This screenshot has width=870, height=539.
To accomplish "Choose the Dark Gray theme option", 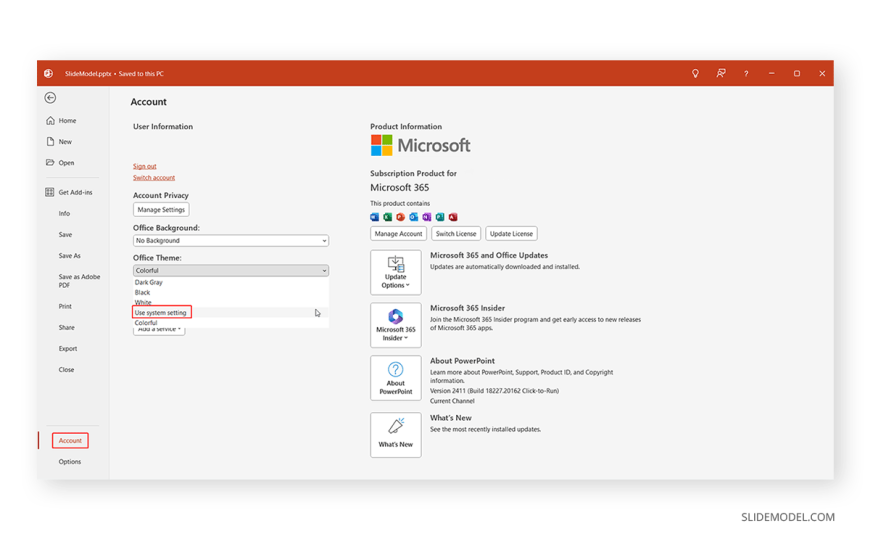I will (149, 282).
